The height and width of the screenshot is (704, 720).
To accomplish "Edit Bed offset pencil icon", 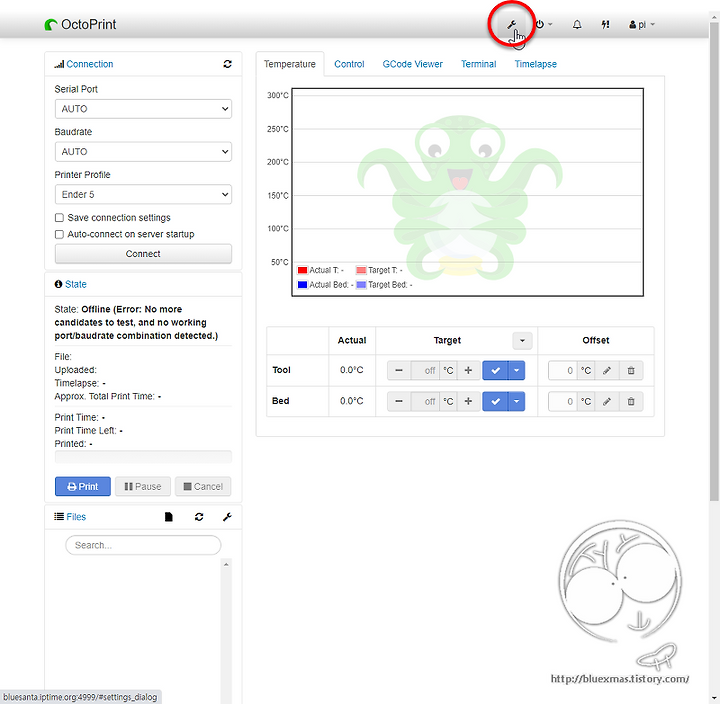I will pyautogui.click(x=607, y=401).
